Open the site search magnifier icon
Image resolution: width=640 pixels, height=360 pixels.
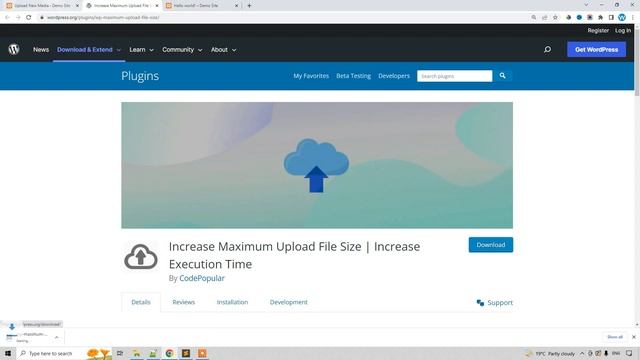[547, 49]
